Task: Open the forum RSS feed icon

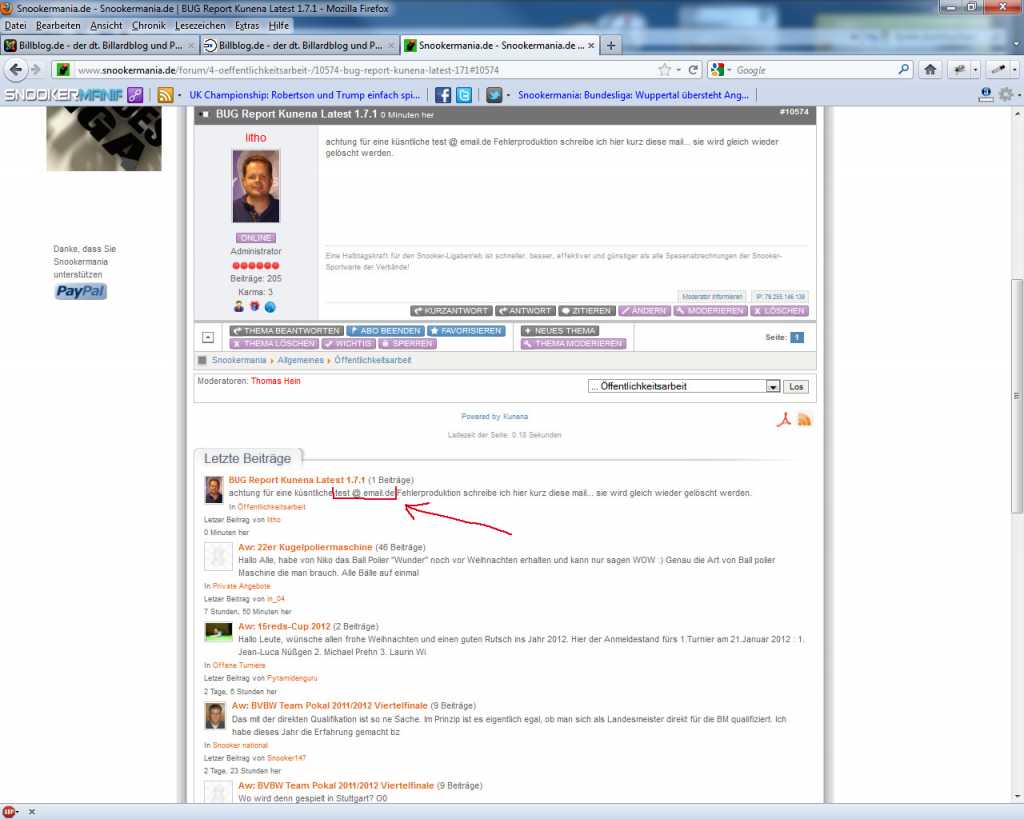Action: [x=804, y=419]
